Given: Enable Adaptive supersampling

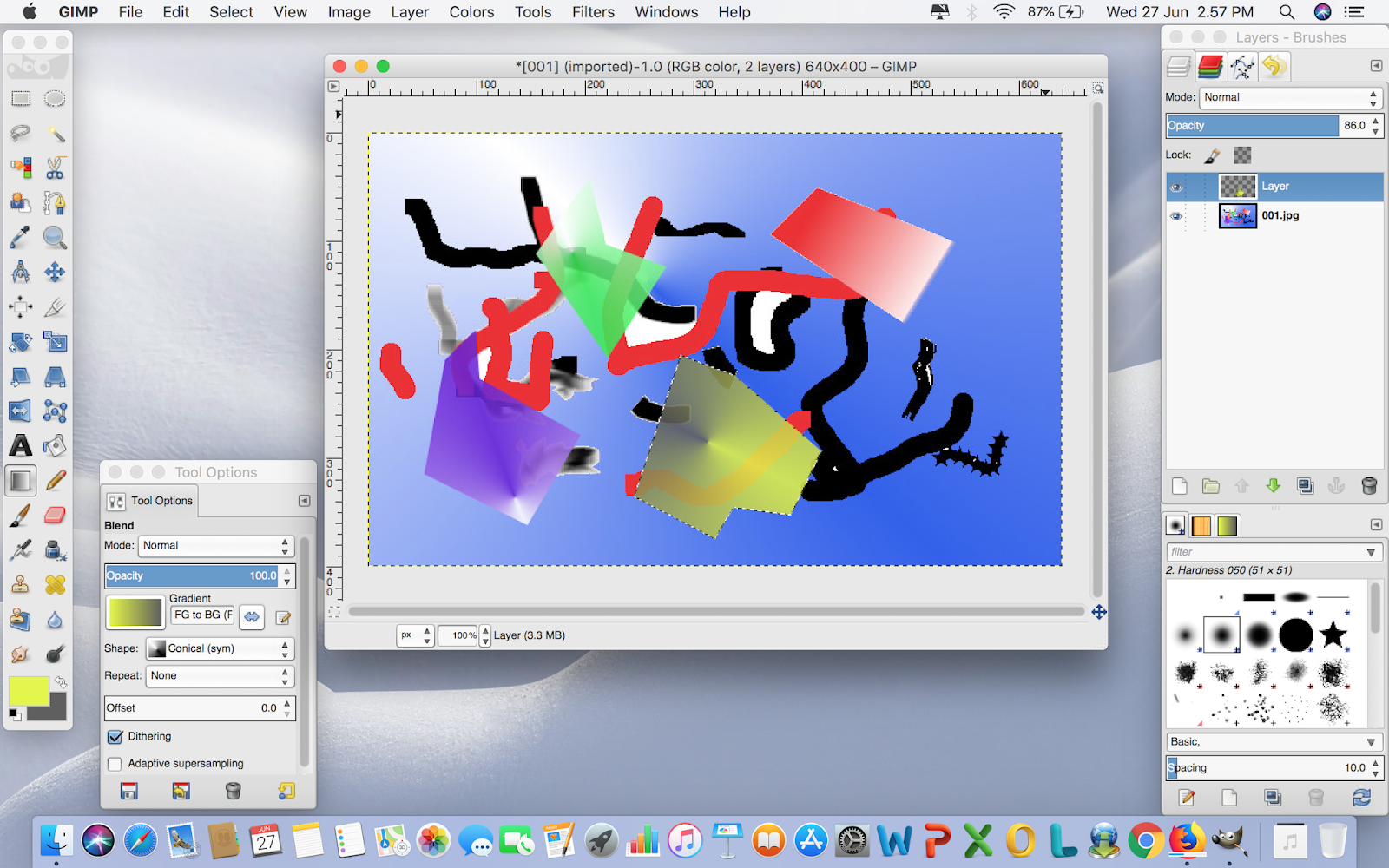Looking at the screenshot, I should (115, 763).
